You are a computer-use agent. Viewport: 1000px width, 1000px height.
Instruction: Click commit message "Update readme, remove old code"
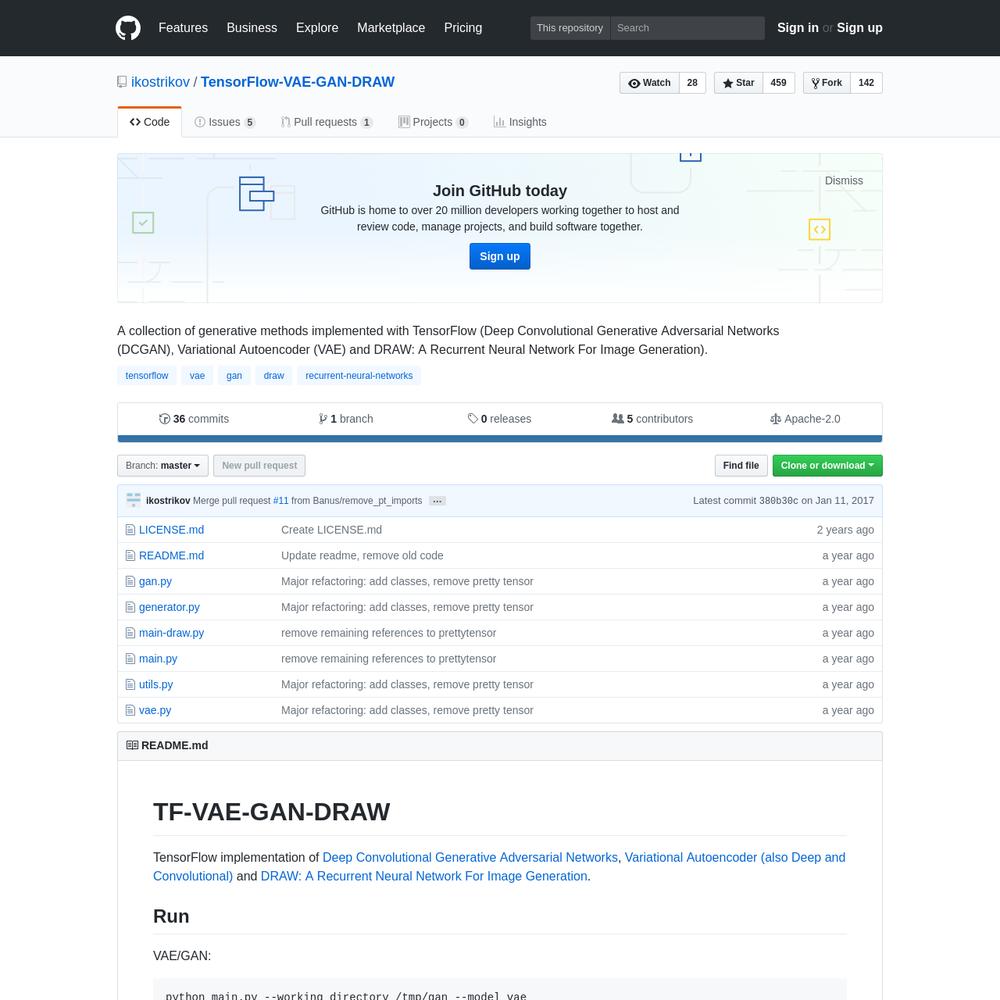[362, 555]
